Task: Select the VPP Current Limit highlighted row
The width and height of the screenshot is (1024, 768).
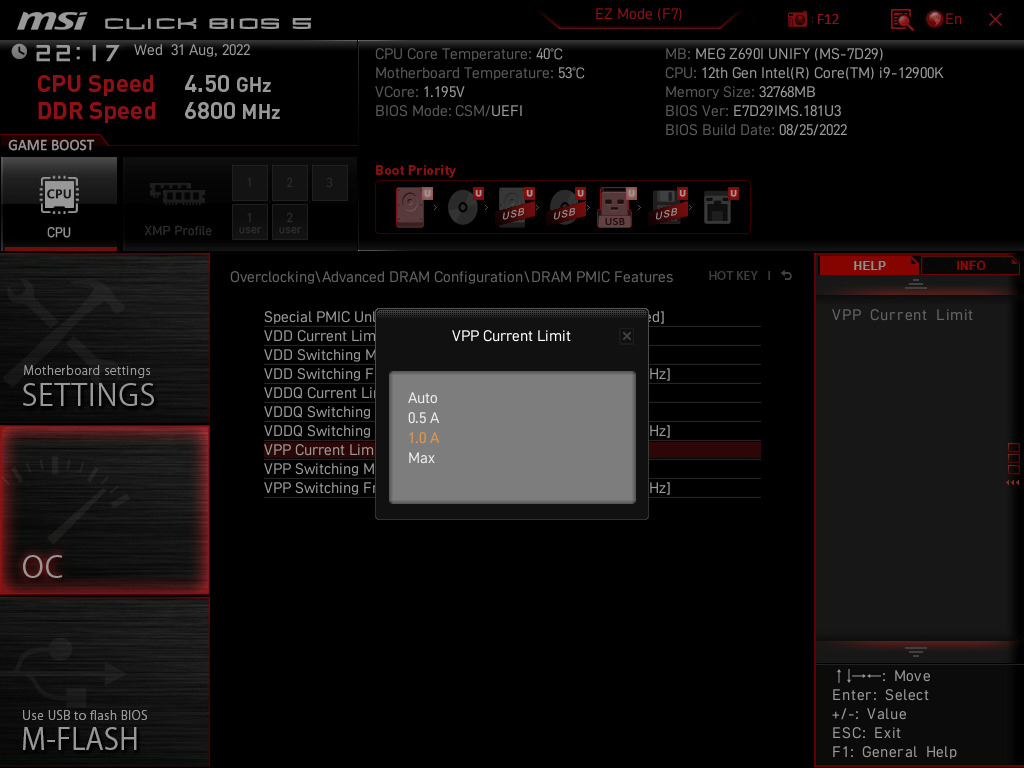Action: (512, 450)
